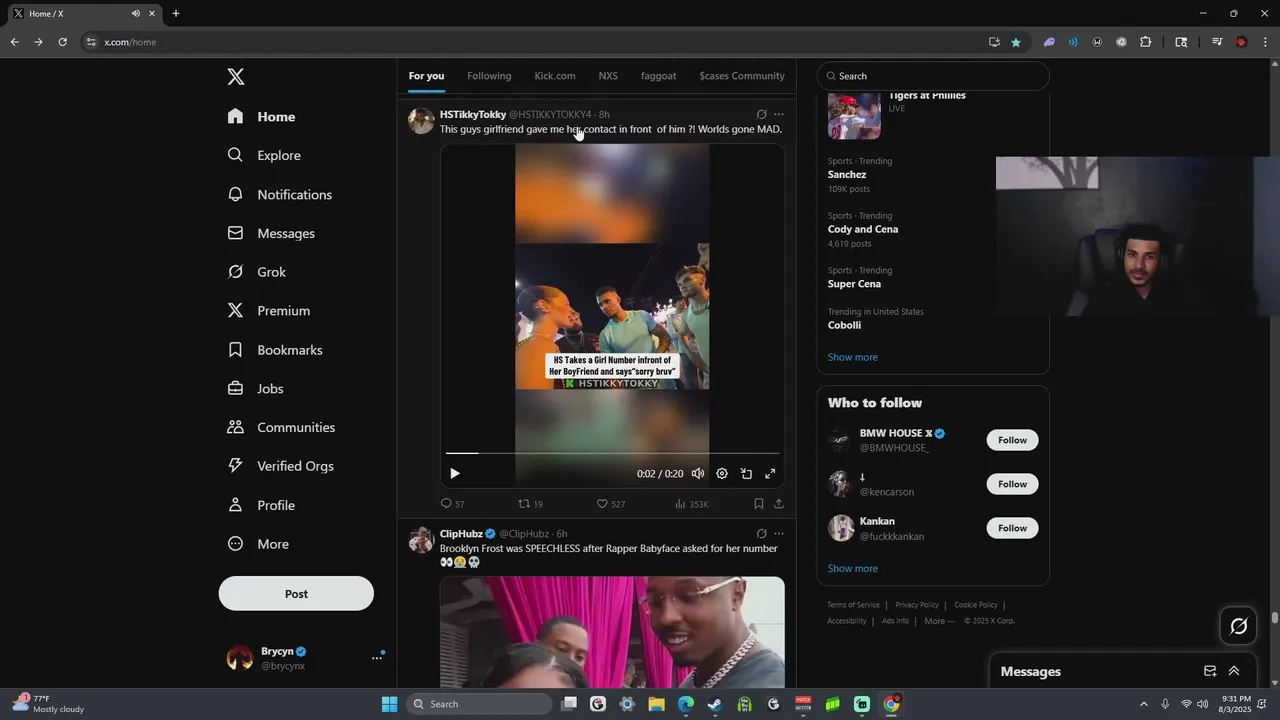This screenshot has height=720, width=1280.
Task: Switch to the $cases Community tab
Action: (x=742, y=76)
